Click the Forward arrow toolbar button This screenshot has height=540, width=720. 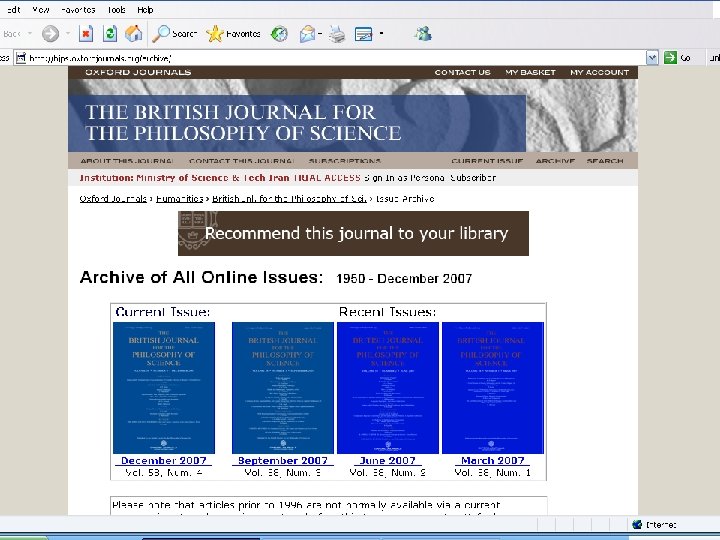[51, 34]
